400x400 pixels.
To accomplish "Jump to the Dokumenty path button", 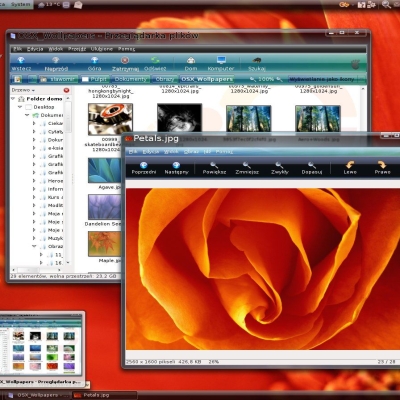I will [x=130, y=79].
